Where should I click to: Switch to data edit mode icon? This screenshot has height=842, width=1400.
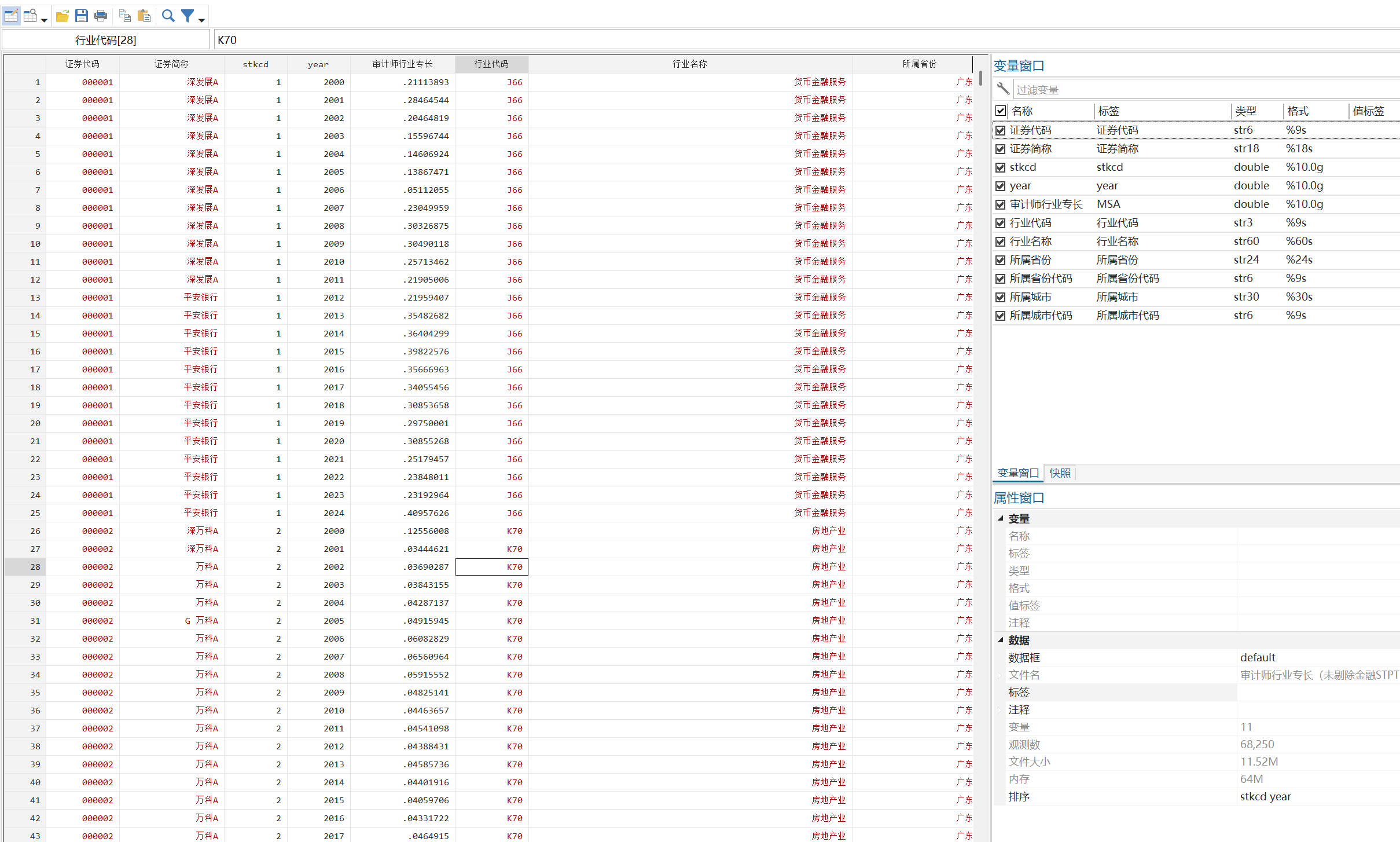[11, 16]
